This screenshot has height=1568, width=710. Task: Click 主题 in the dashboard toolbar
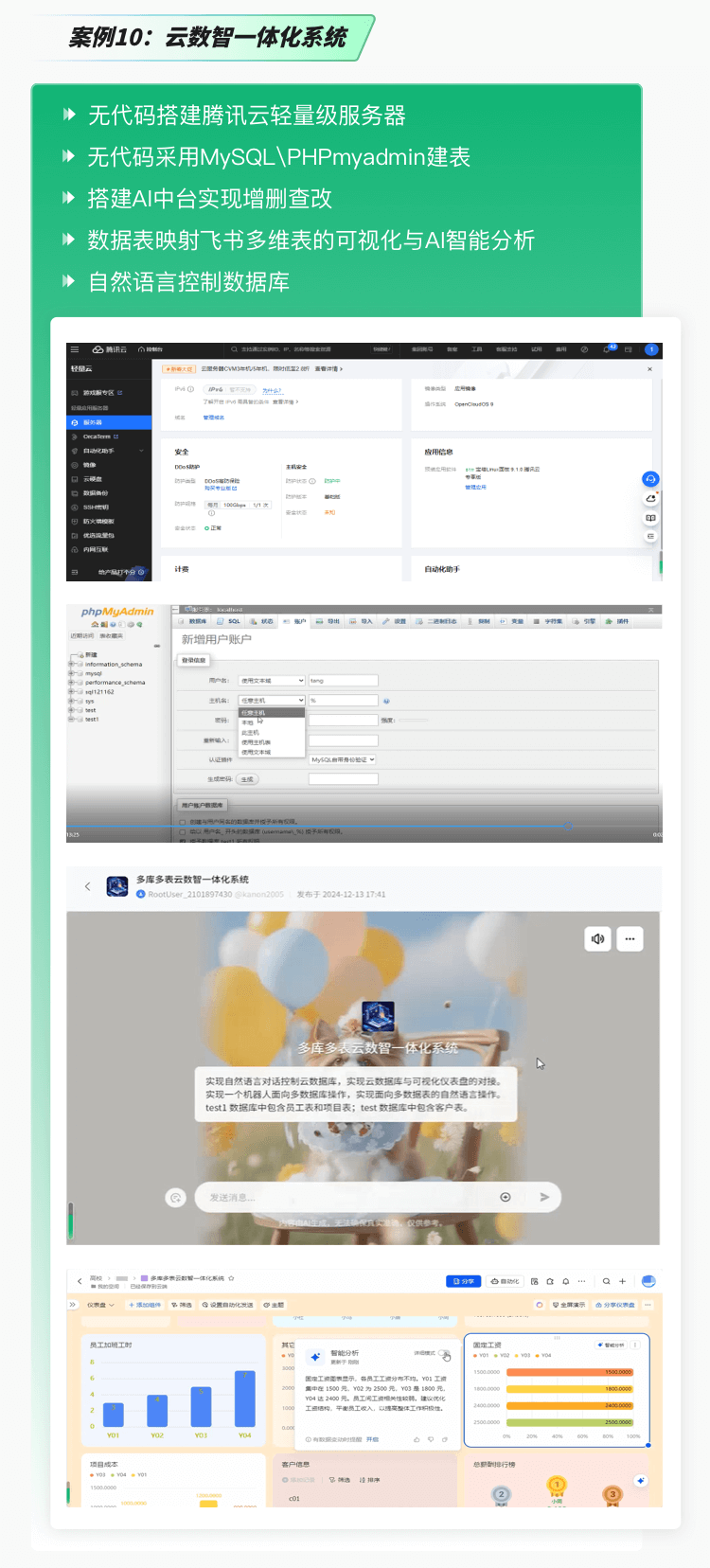click(x=274, y=1305)
